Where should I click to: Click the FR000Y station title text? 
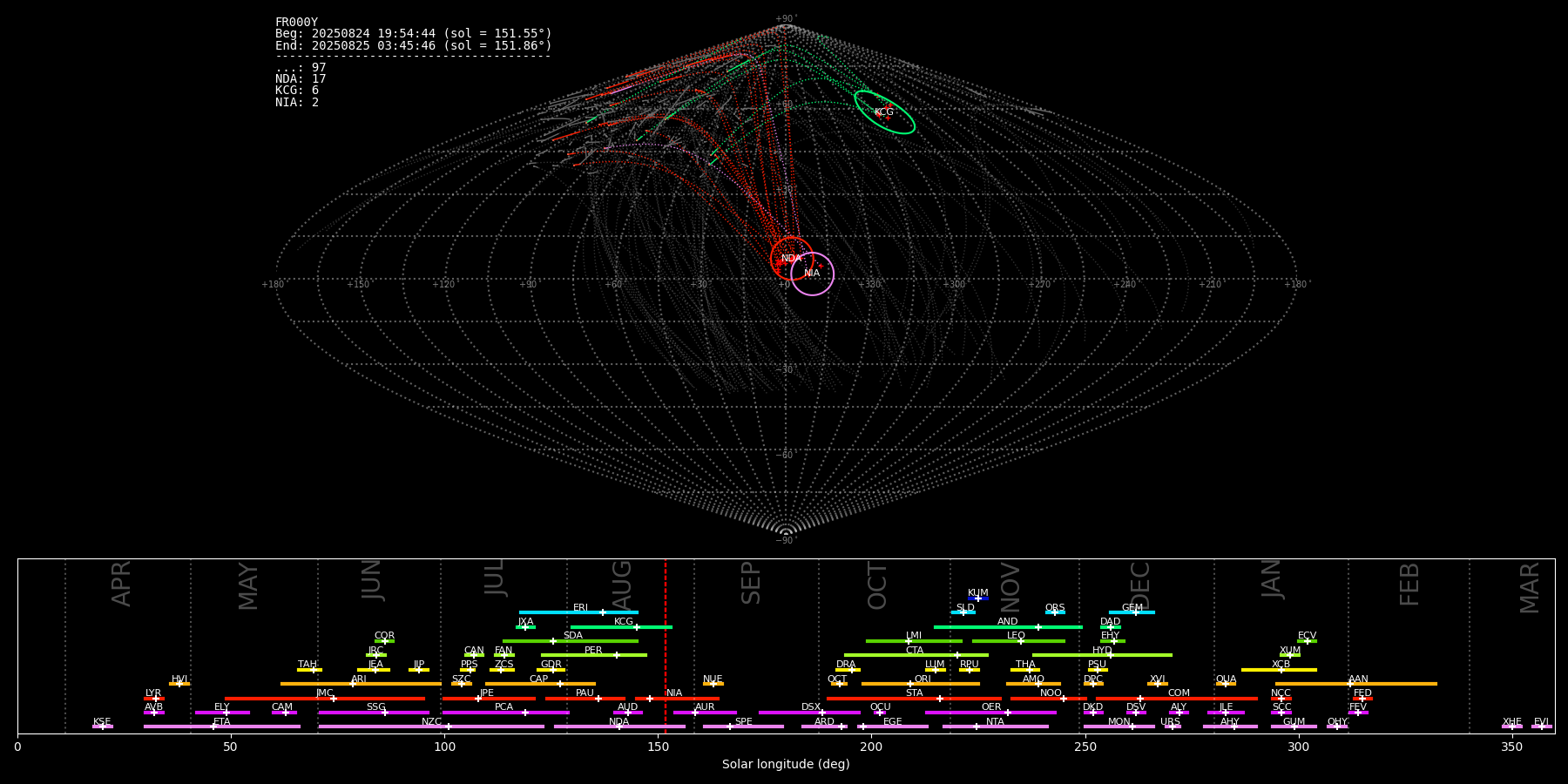[x=296, y=23]
